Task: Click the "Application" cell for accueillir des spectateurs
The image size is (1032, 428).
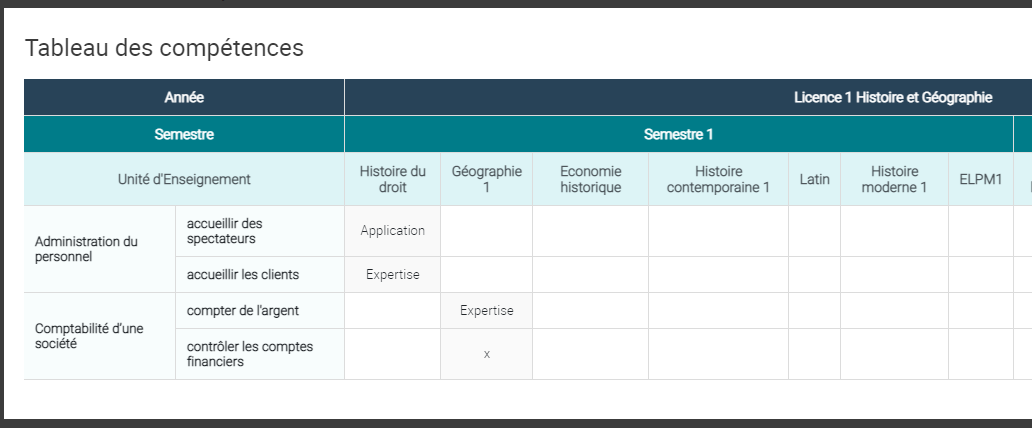Action: 392,230
